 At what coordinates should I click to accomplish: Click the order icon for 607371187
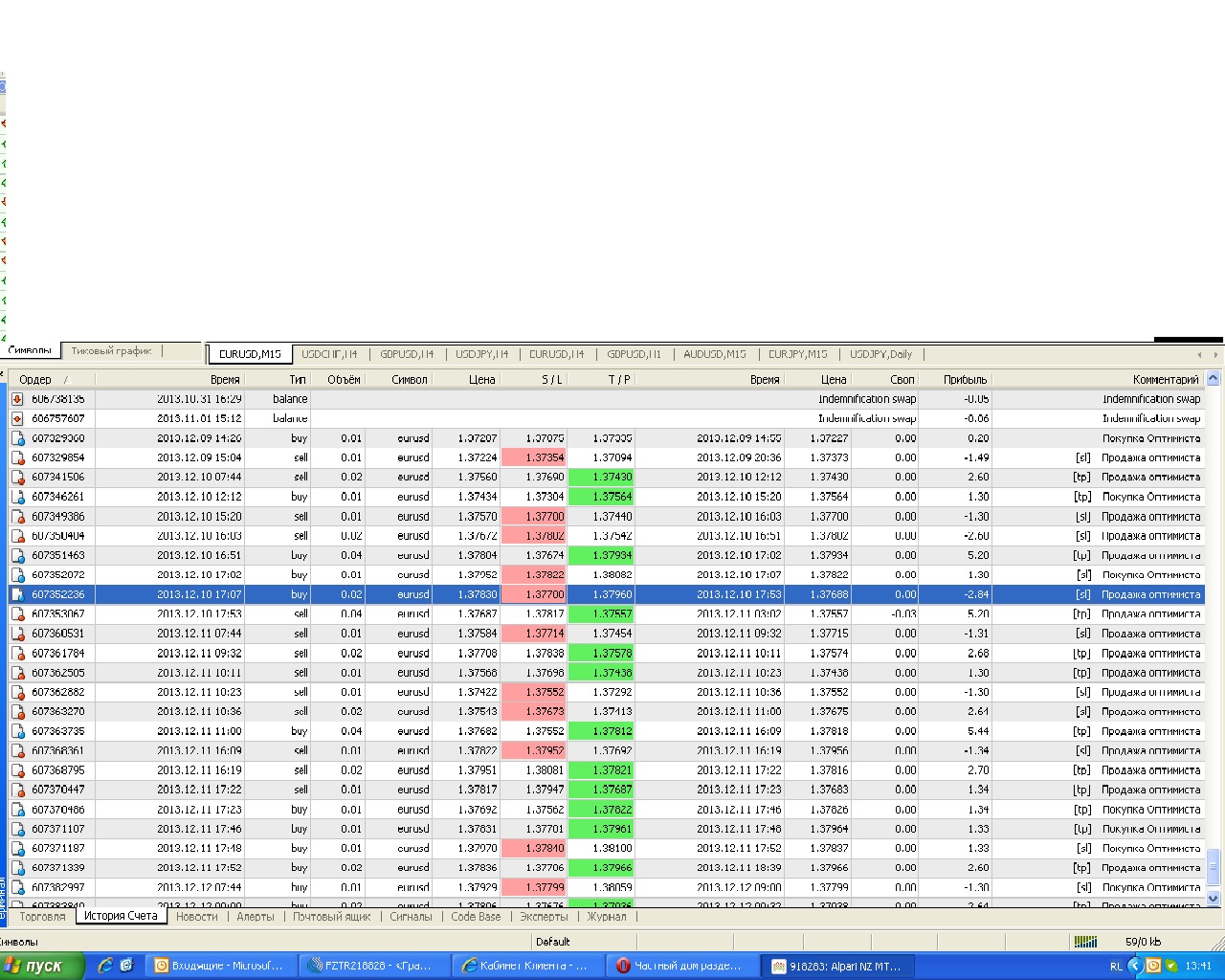pos(17,848)
